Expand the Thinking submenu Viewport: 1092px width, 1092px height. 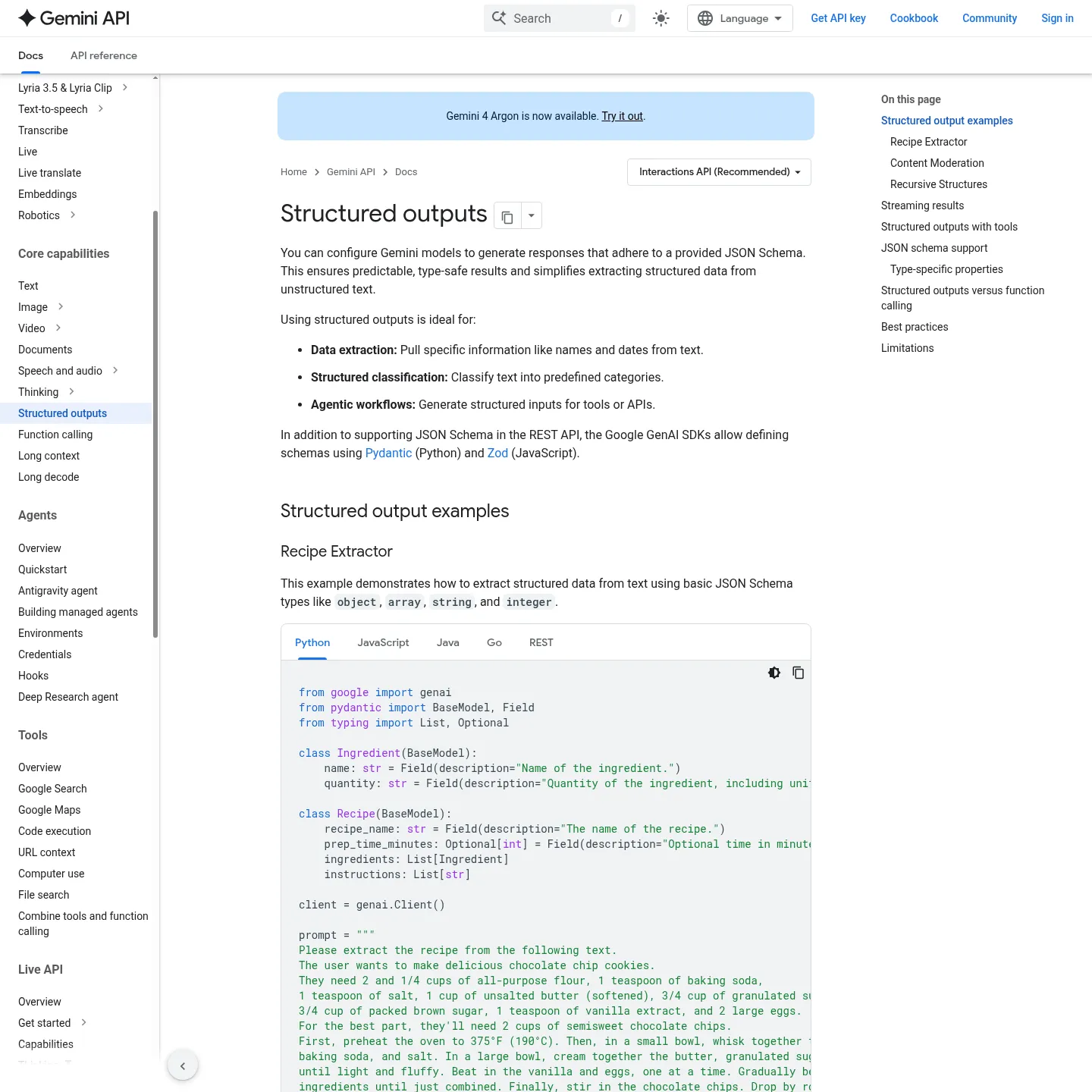tap(71, 392)
